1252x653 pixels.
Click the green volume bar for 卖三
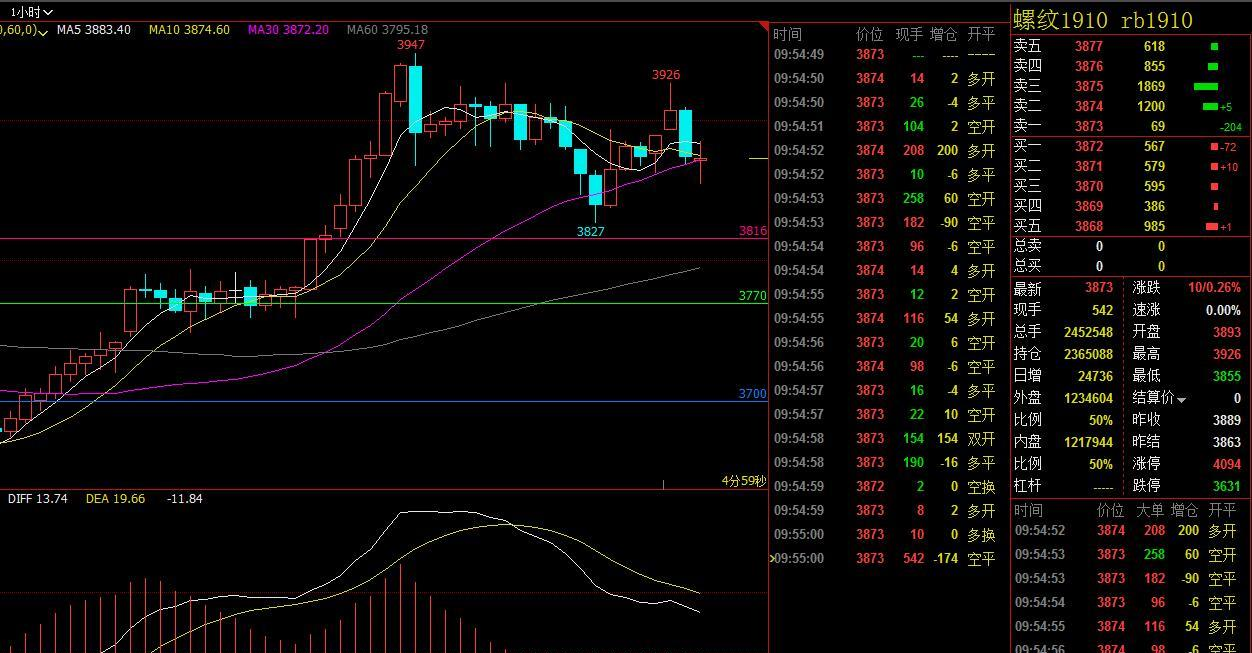point(1206,87)
